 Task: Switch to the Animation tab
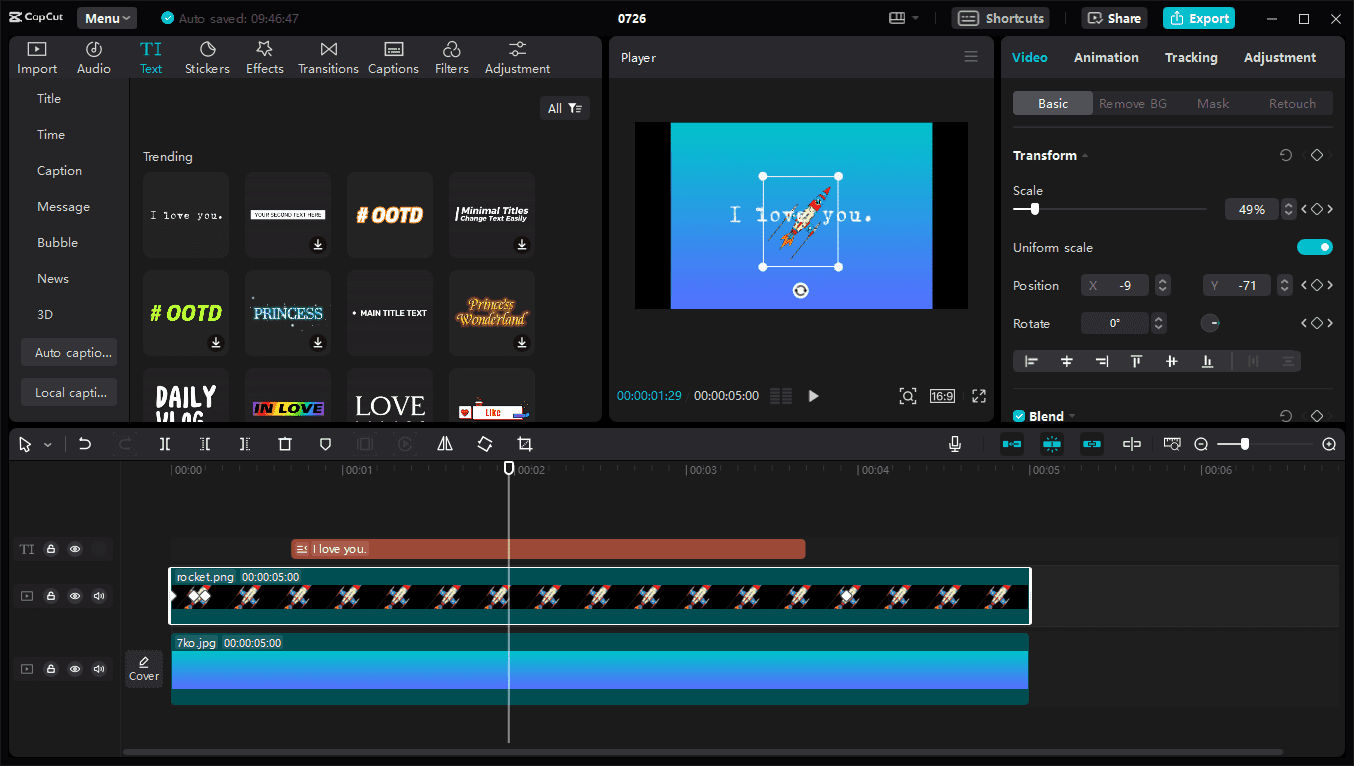[x=1106, y=58]
